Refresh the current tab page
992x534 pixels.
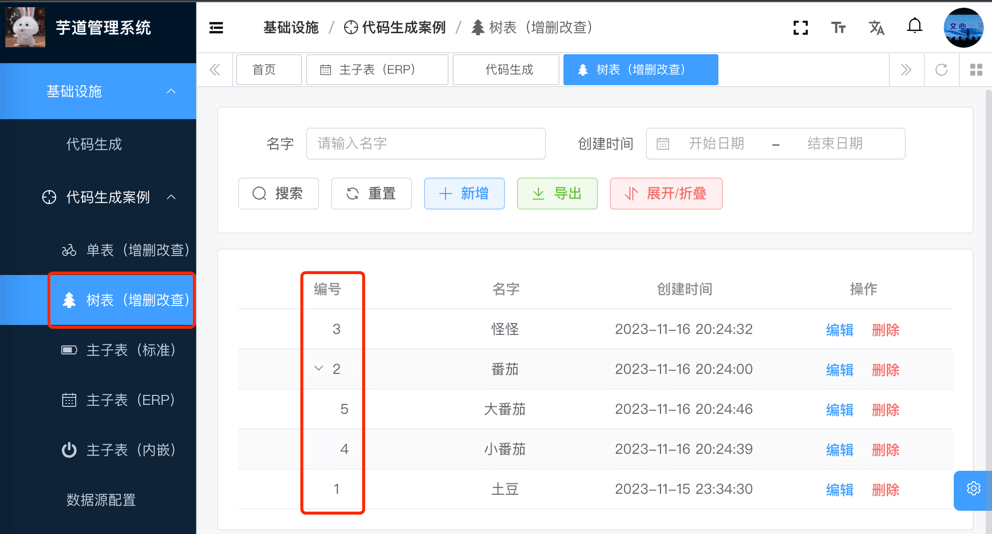(x=941, y=70)
